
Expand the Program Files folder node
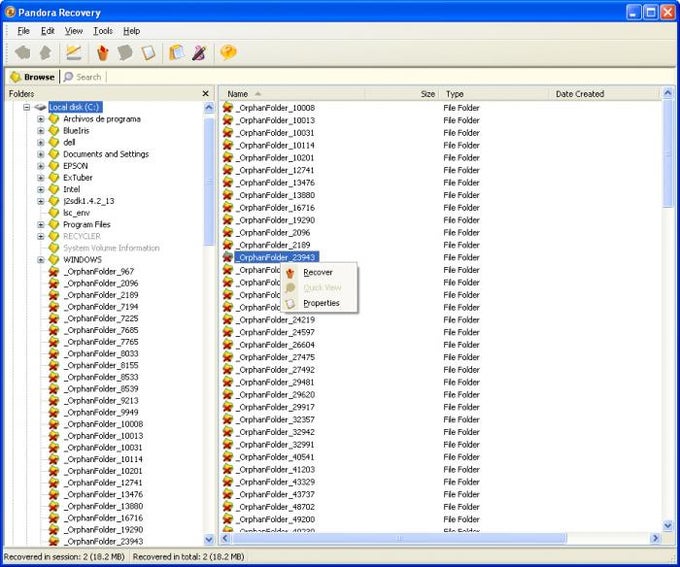coord(41,224)
